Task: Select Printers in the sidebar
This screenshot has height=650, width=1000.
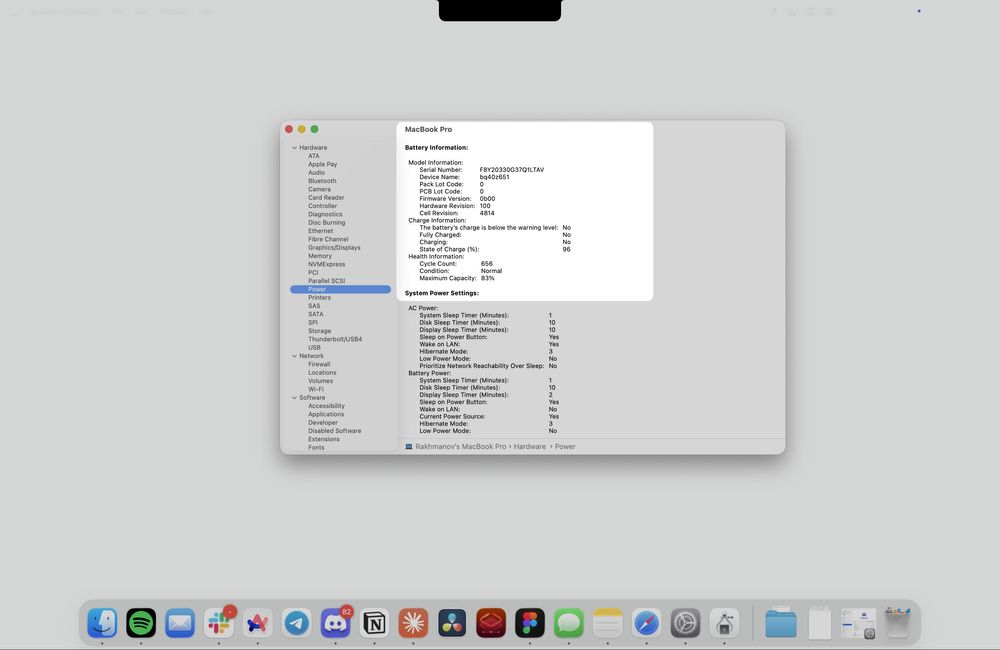Action: [320, 297]
